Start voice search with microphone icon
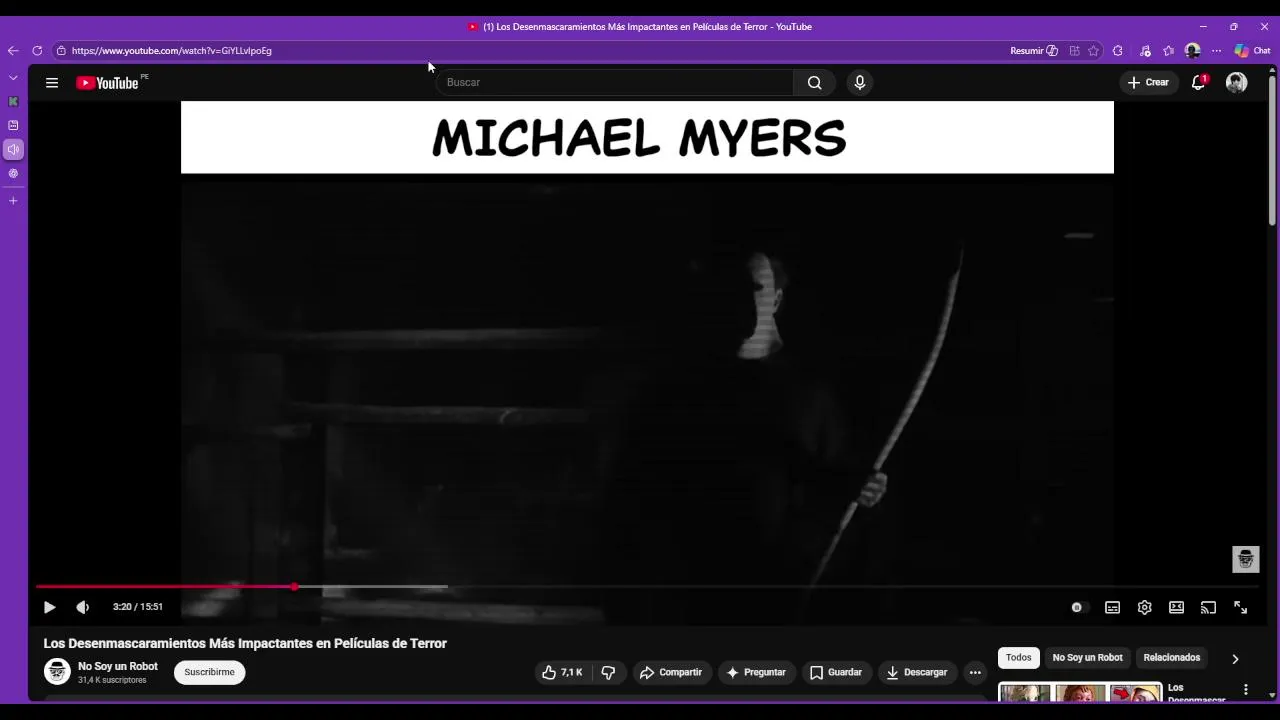The height and width of the screenshot is (720, 1280). pos(859,83)
